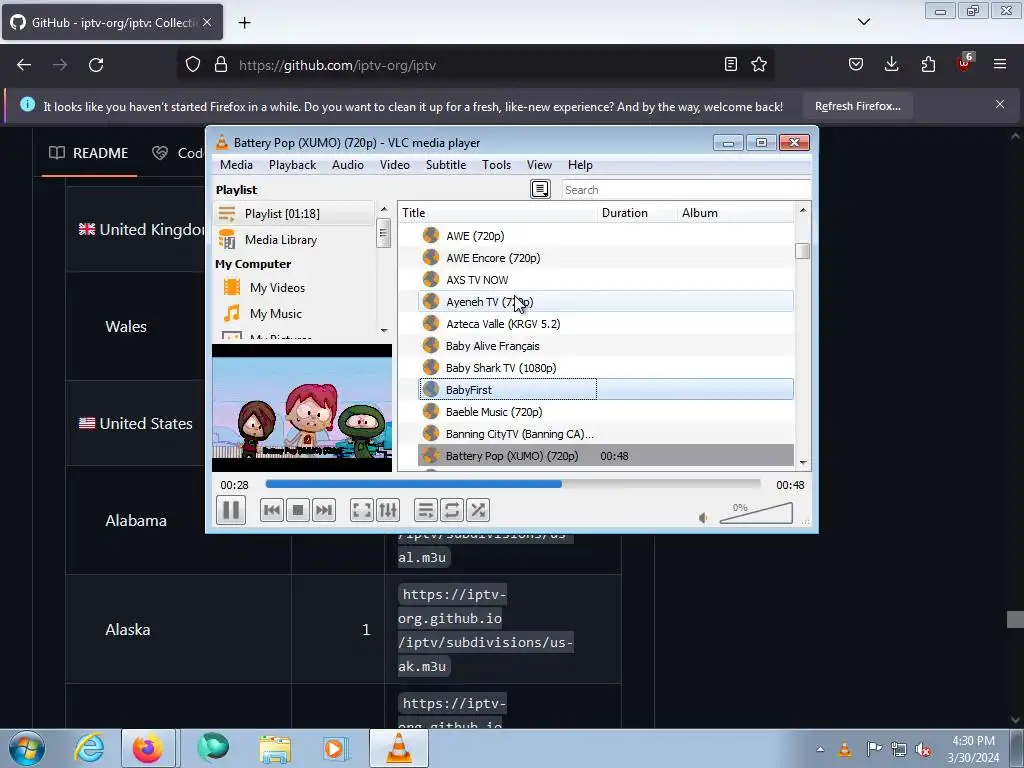The image size is (1024, 768).
Task: Skip to next media in VLC
Action: coord(324,510)
